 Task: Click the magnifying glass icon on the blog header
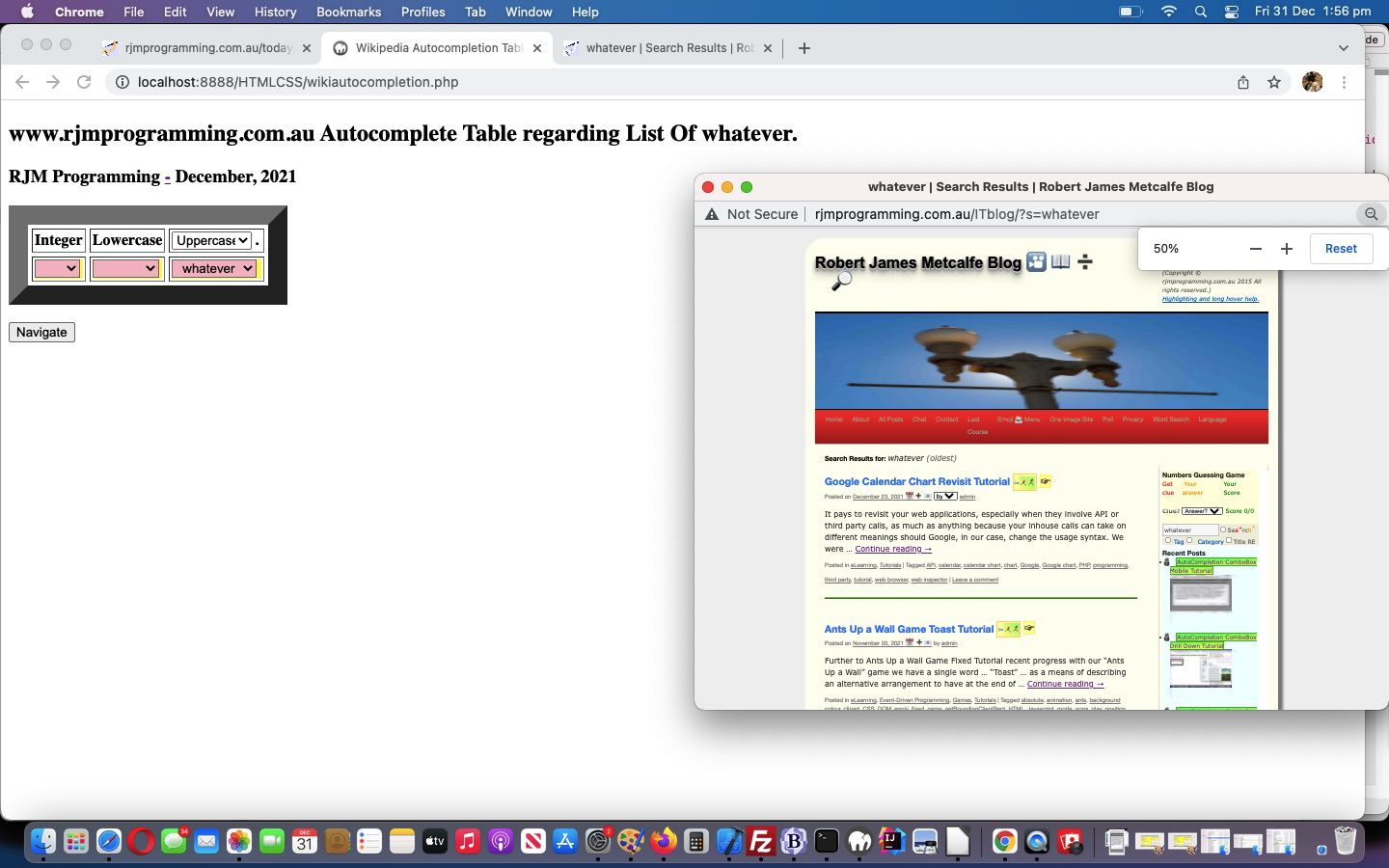point(842,281)
